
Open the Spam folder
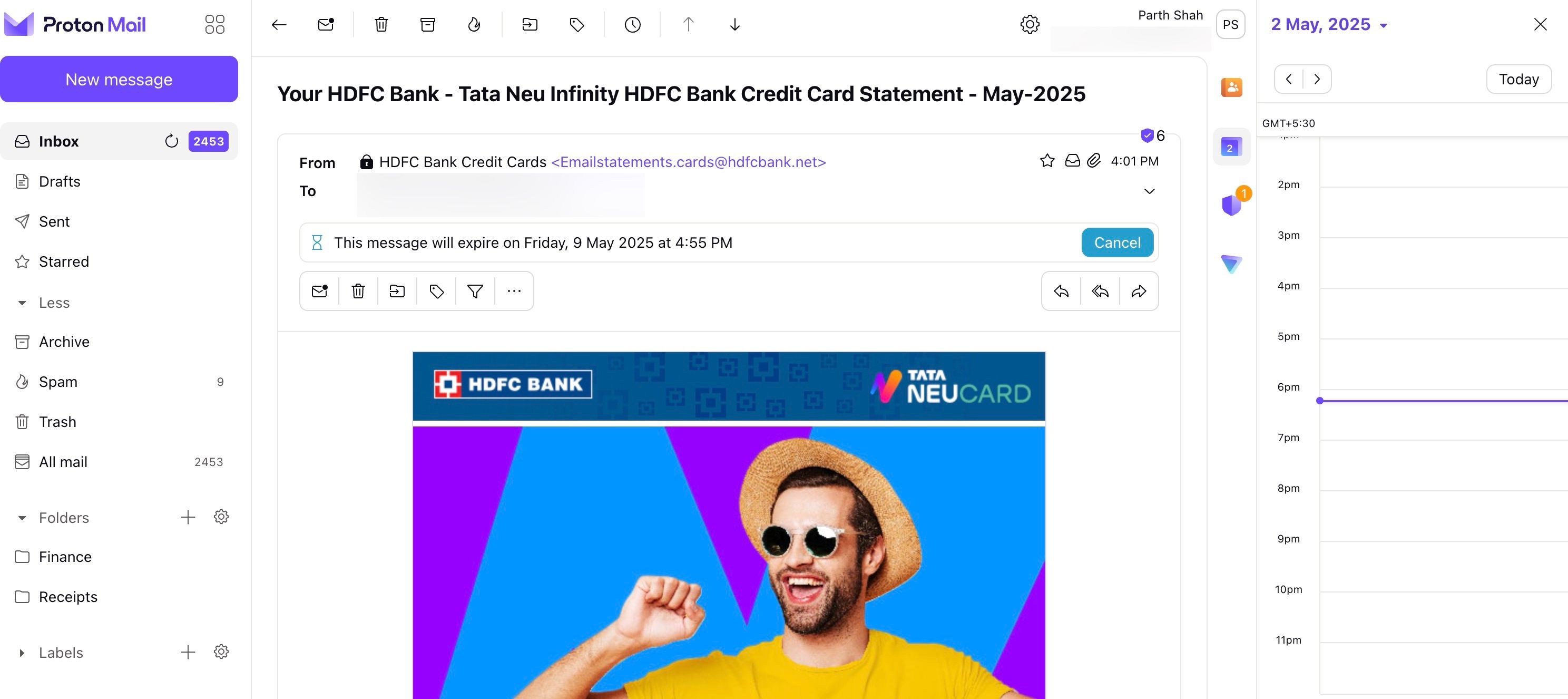(58, 382)
